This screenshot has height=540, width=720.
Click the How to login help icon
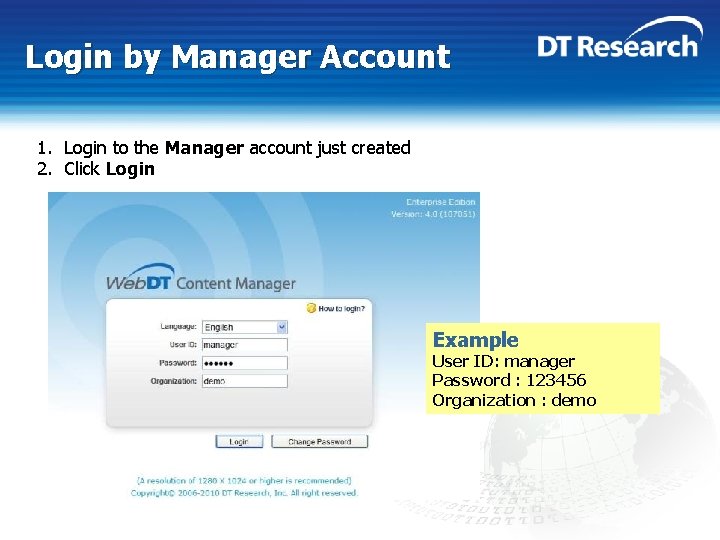pyautogui.click(x=311, y=308)
